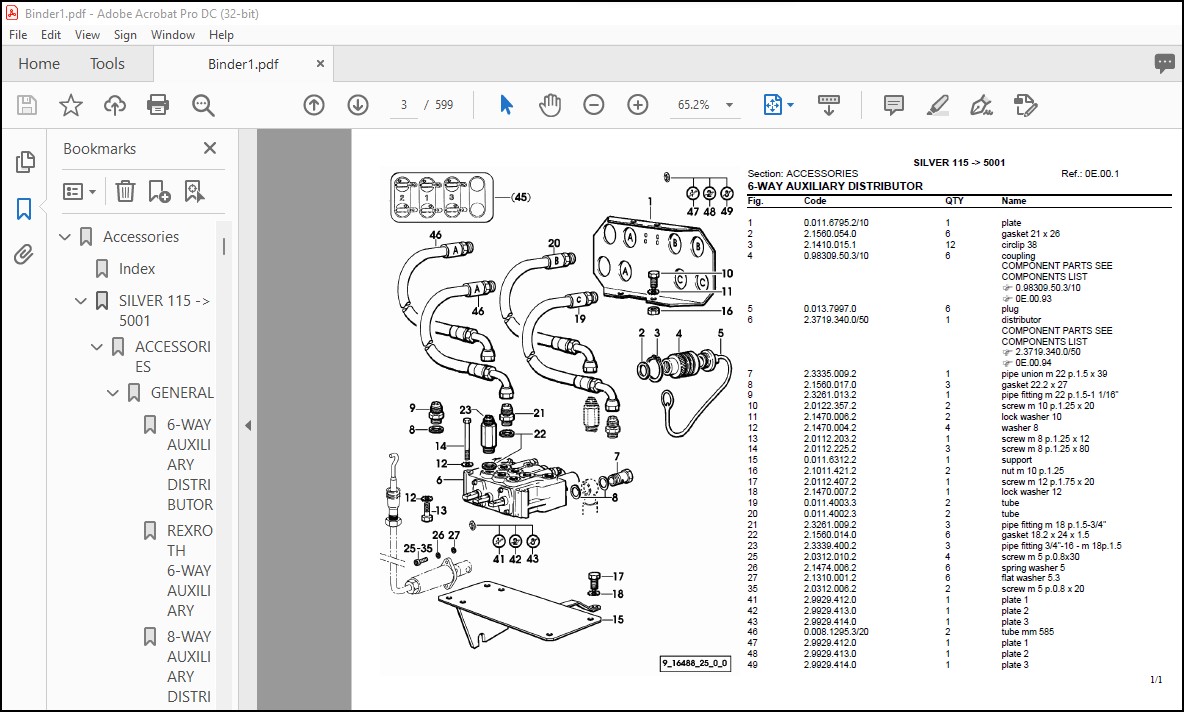Open the Window menu
The width and height of the screenshot is (1184, 712).
(172, 35)
